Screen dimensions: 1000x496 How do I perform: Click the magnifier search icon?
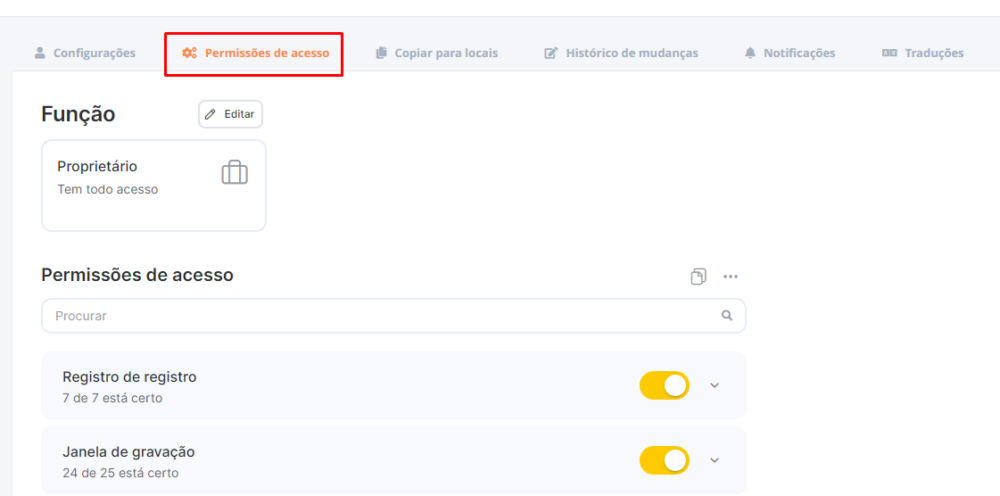726,315
